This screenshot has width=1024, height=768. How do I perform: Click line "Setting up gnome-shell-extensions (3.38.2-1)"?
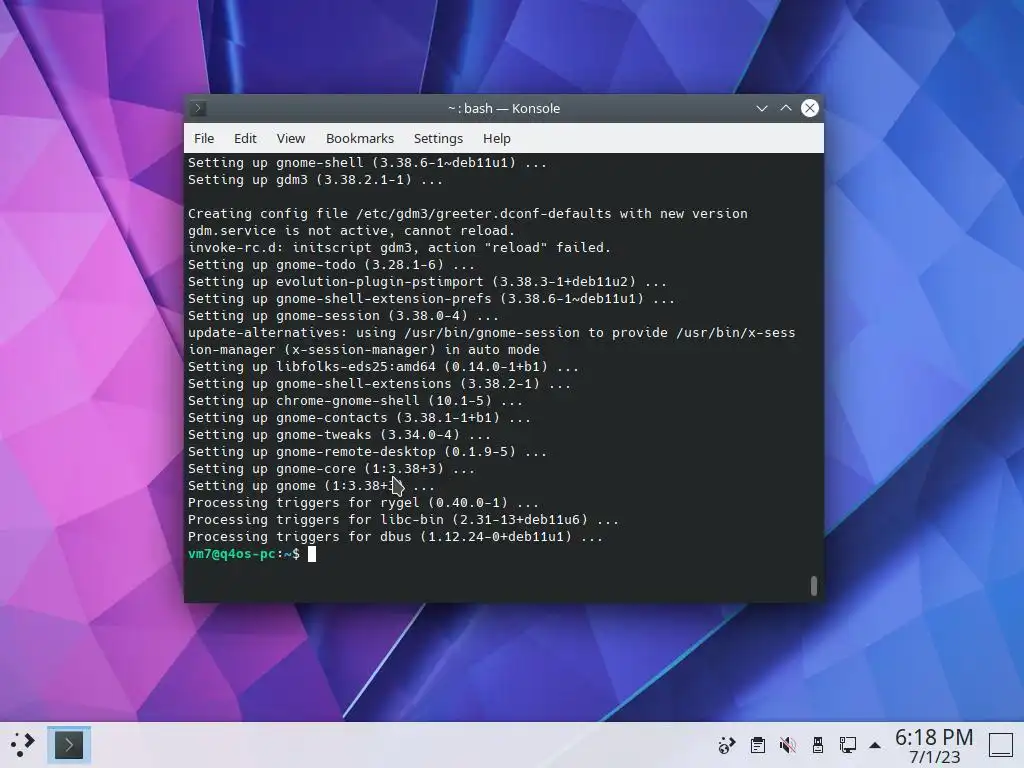tap(379, 384)
